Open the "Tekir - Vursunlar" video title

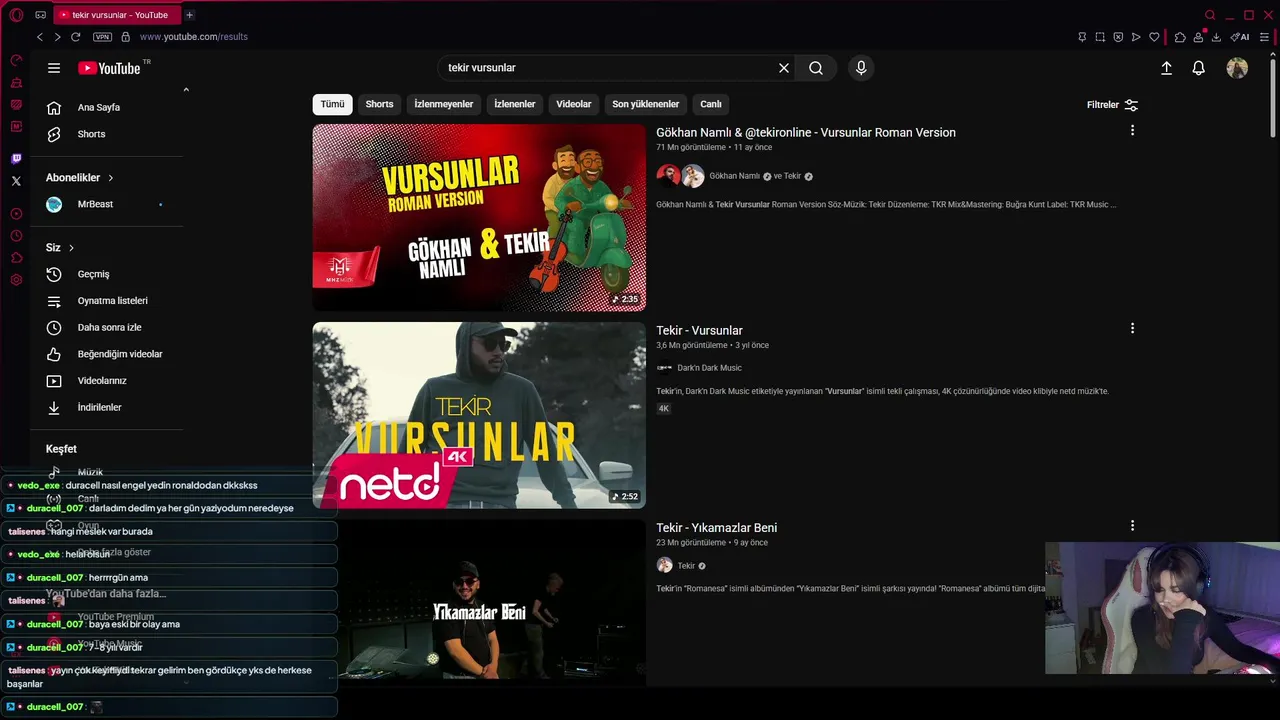tap(699, 330)
